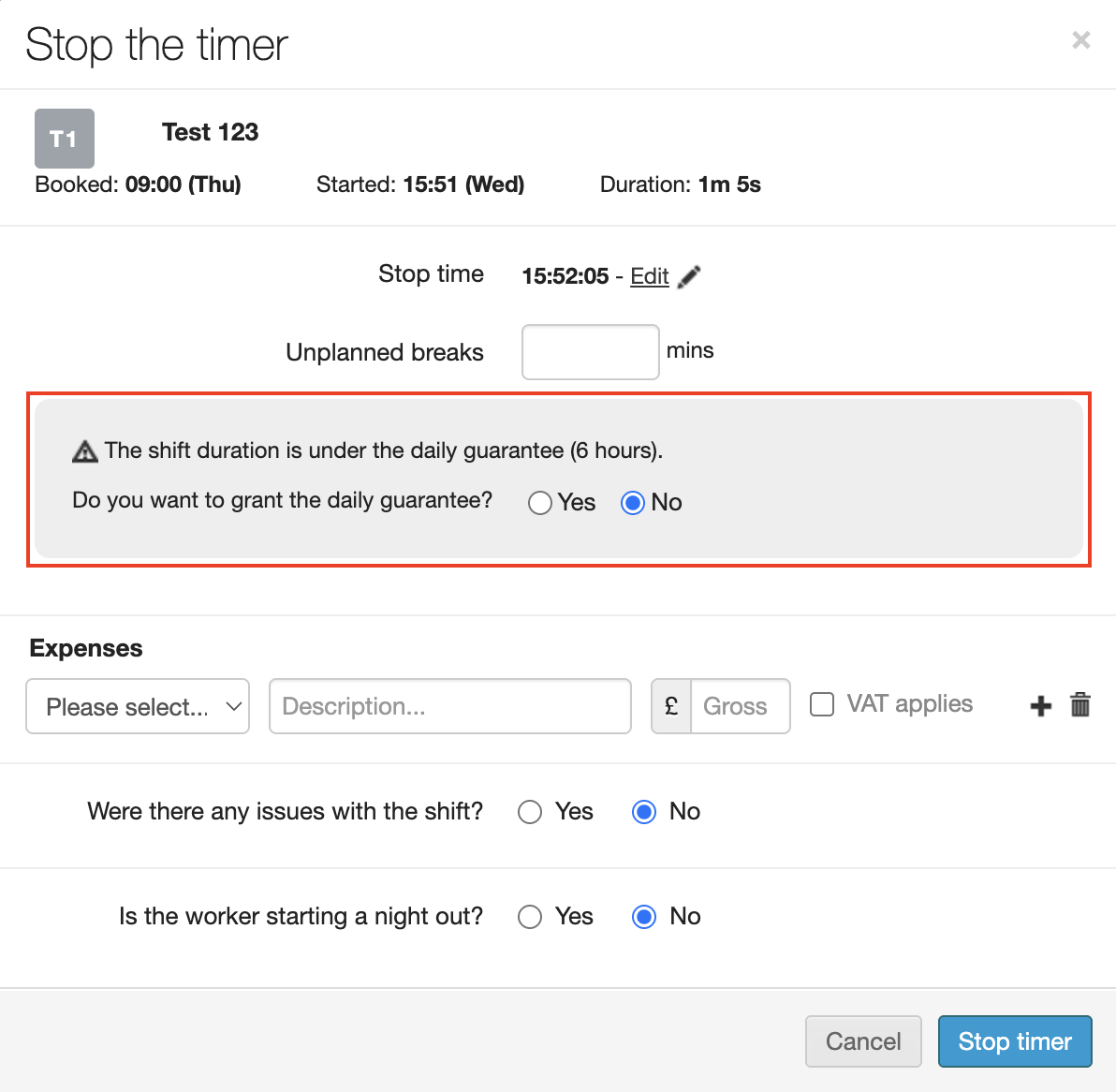Viewport: 1116px width, 1092px height.
Task: Select Yes for worker starting night out
Action: pyautogui.click(x=530, y=917)
